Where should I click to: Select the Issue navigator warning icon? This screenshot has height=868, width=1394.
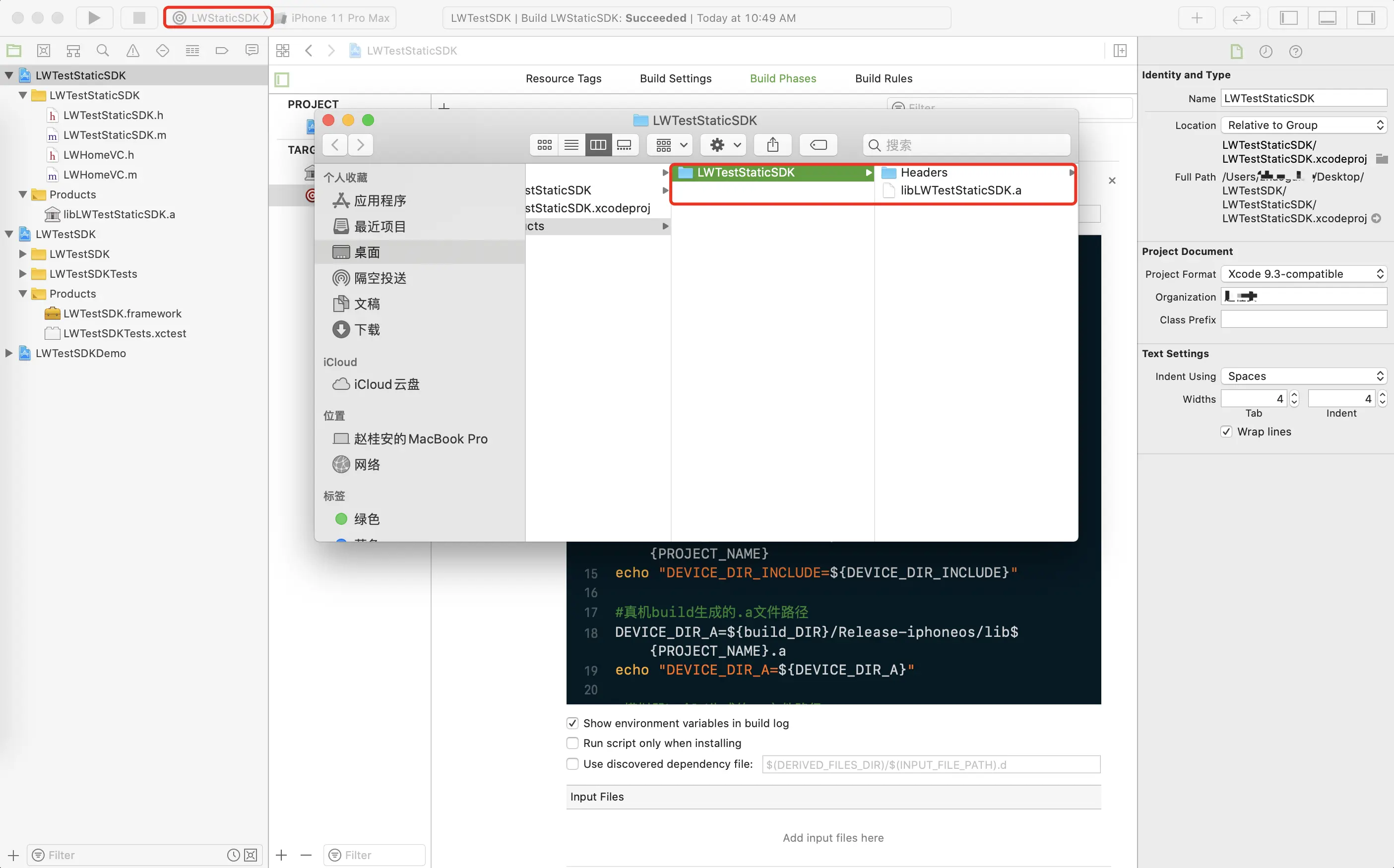132,51
